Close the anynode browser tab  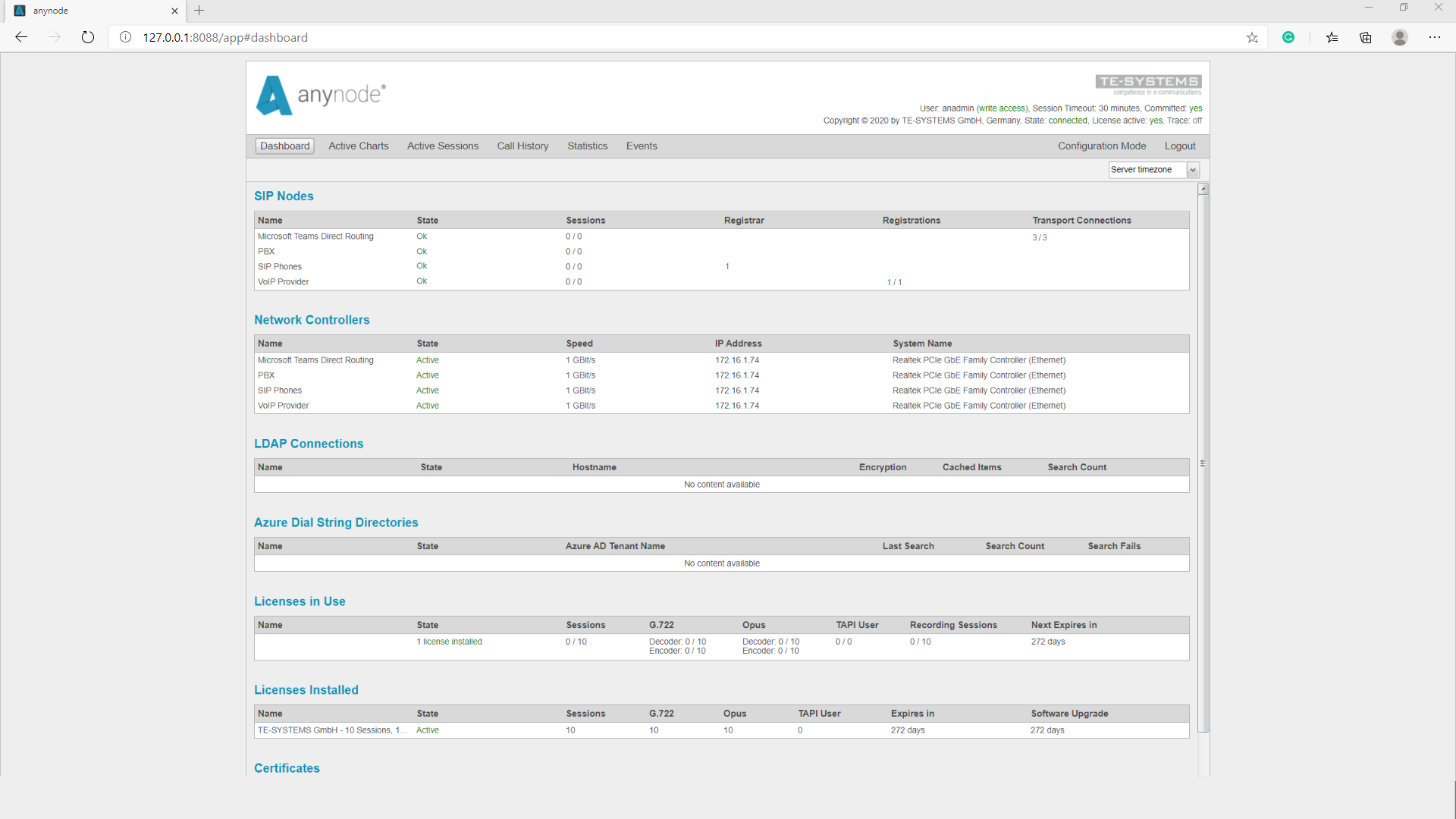(x=174, y=11)
